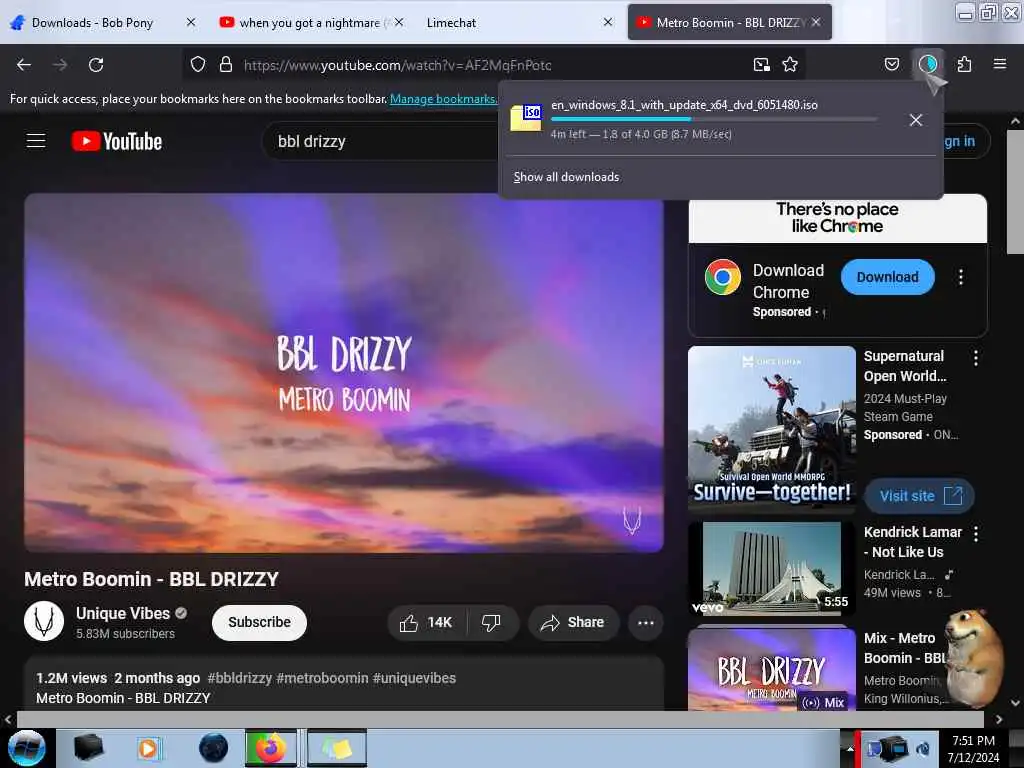Open the YouTube guide hamburger menu
The image size is (1024, 768).
coord(36,141)
